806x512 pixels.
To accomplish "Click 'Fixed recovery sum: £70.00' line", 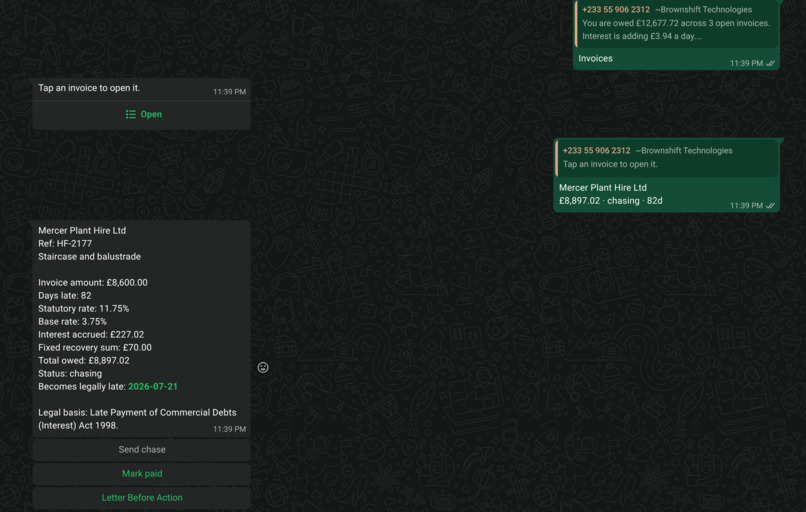I will click(95, 348).
